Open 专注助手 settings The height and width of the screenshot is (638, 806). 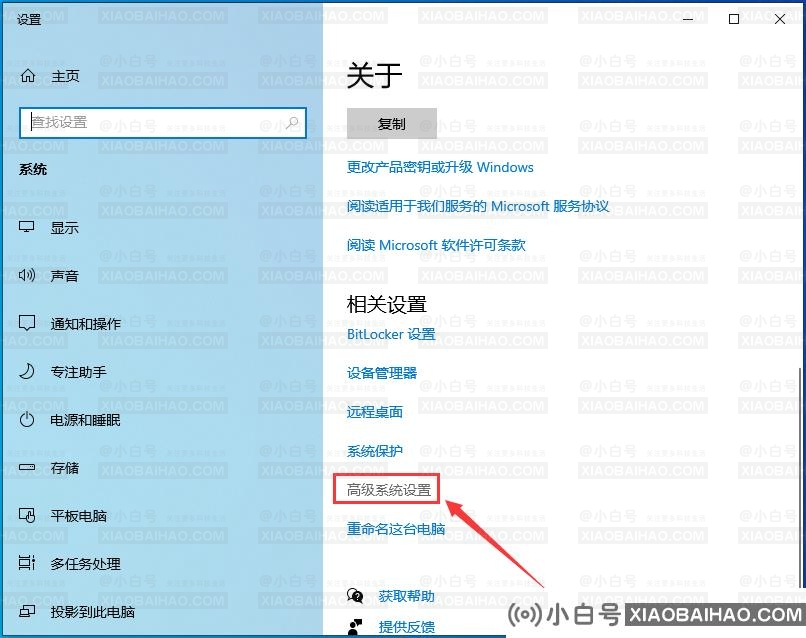click(x=78, y=372)
